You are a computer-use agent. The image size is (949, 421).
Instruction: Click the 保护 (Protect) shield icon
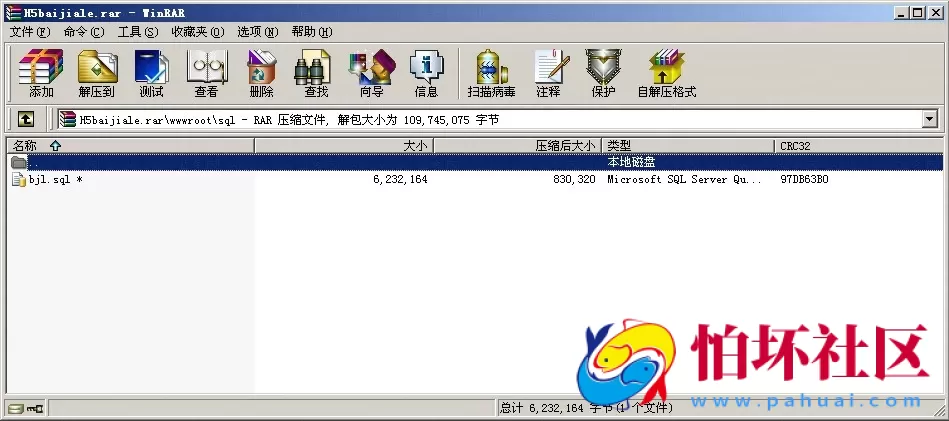click(x=603, y=73)
